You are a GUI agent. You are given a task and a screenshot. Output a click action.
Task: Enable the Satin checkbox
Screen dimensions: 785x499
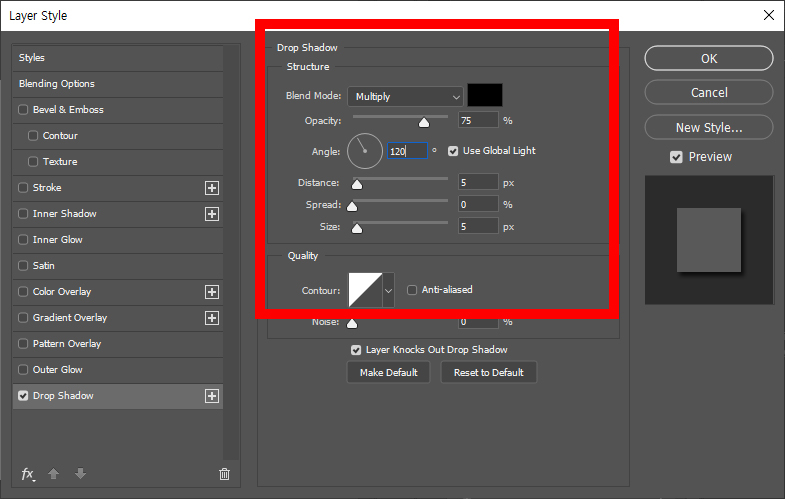[x=23, y=266]
